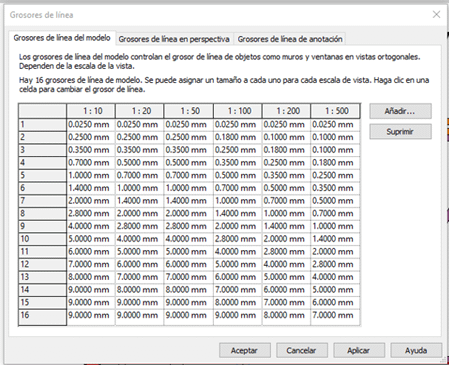449x365 pixels.
Task: Select the 1 : 100 column header
Action: (238, 111)
